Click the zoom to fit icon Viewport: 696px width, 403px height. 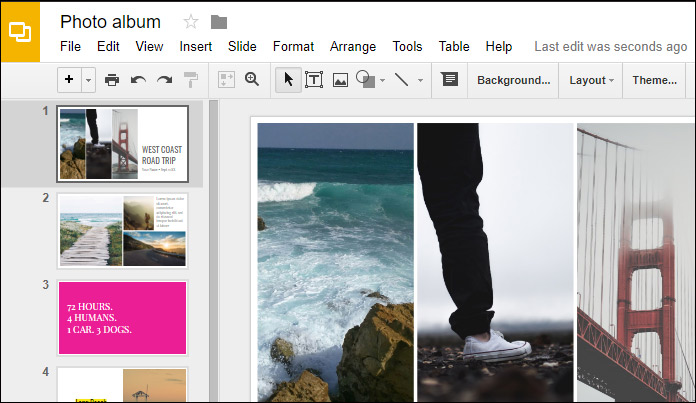(x=226, y=80)
